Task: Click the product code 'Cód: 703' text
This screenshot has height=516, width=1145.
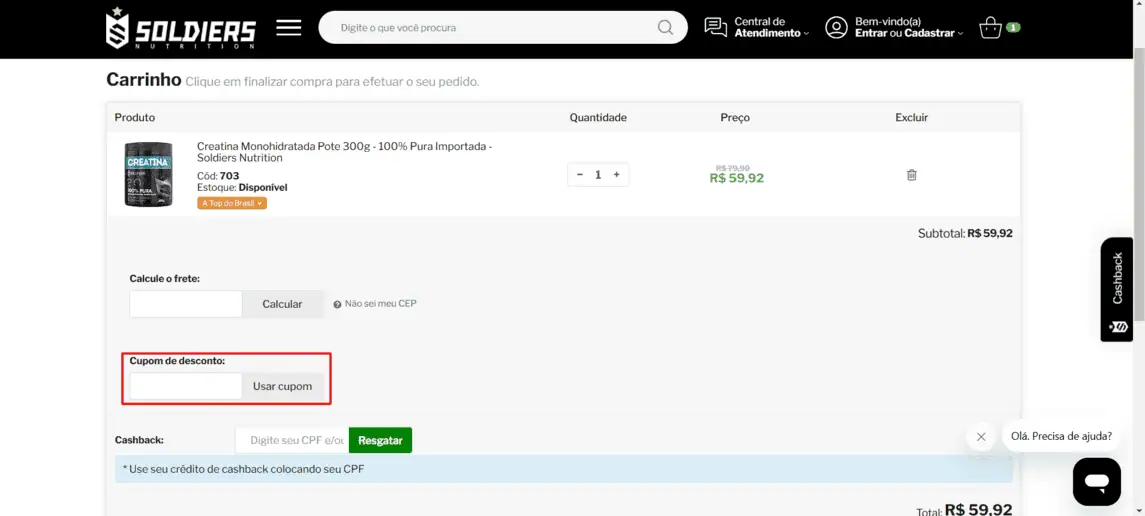Action: pos(218,176)
